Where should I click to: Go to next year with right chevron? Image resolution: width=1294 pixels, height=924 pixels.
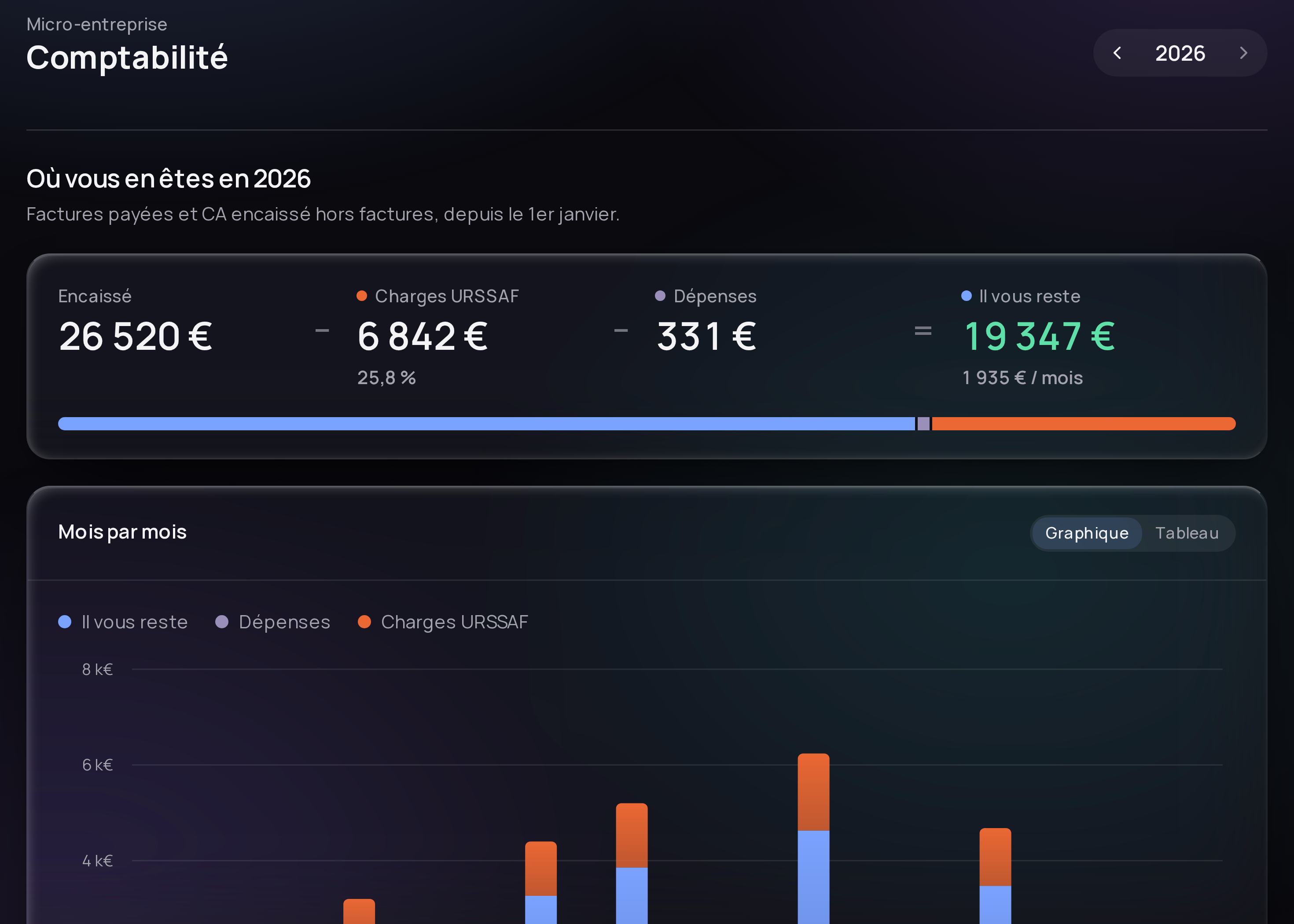click(1243, 53)
